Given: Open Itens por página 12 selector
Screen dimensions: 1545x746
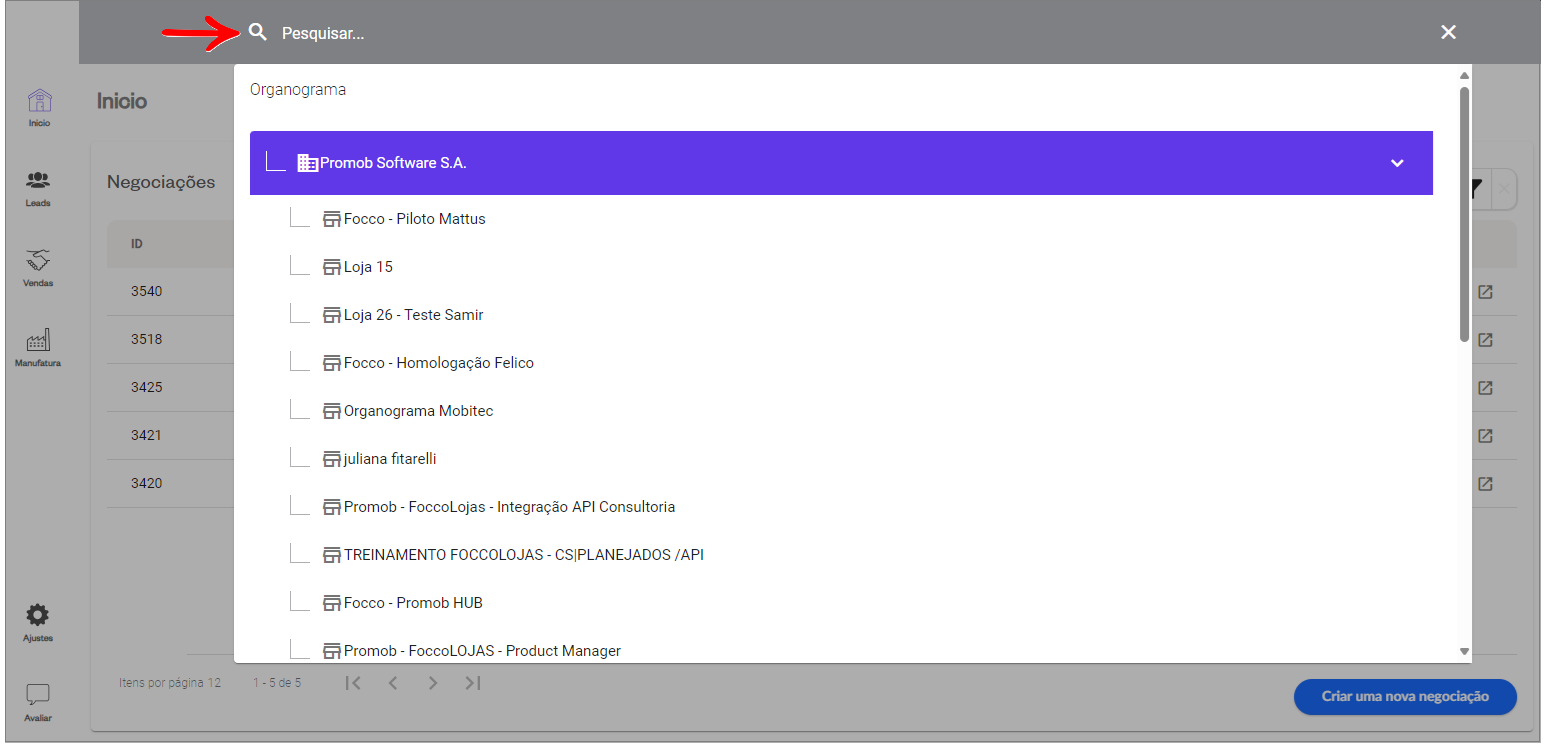Looking at the screenshot, I should [x=170, y=683].
